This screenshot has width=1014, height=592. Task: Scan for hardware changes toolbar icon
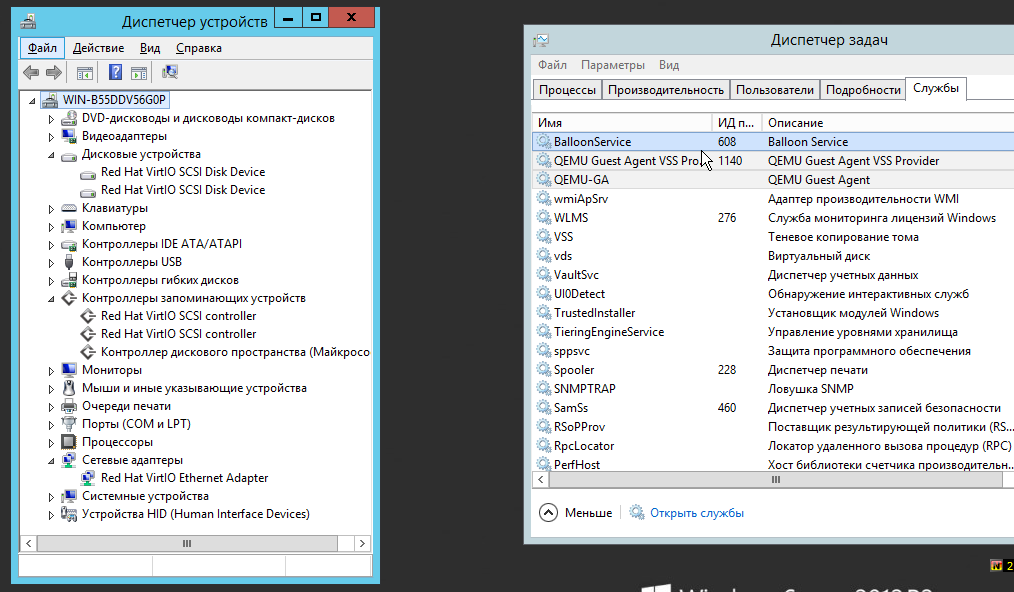(170, 72)
